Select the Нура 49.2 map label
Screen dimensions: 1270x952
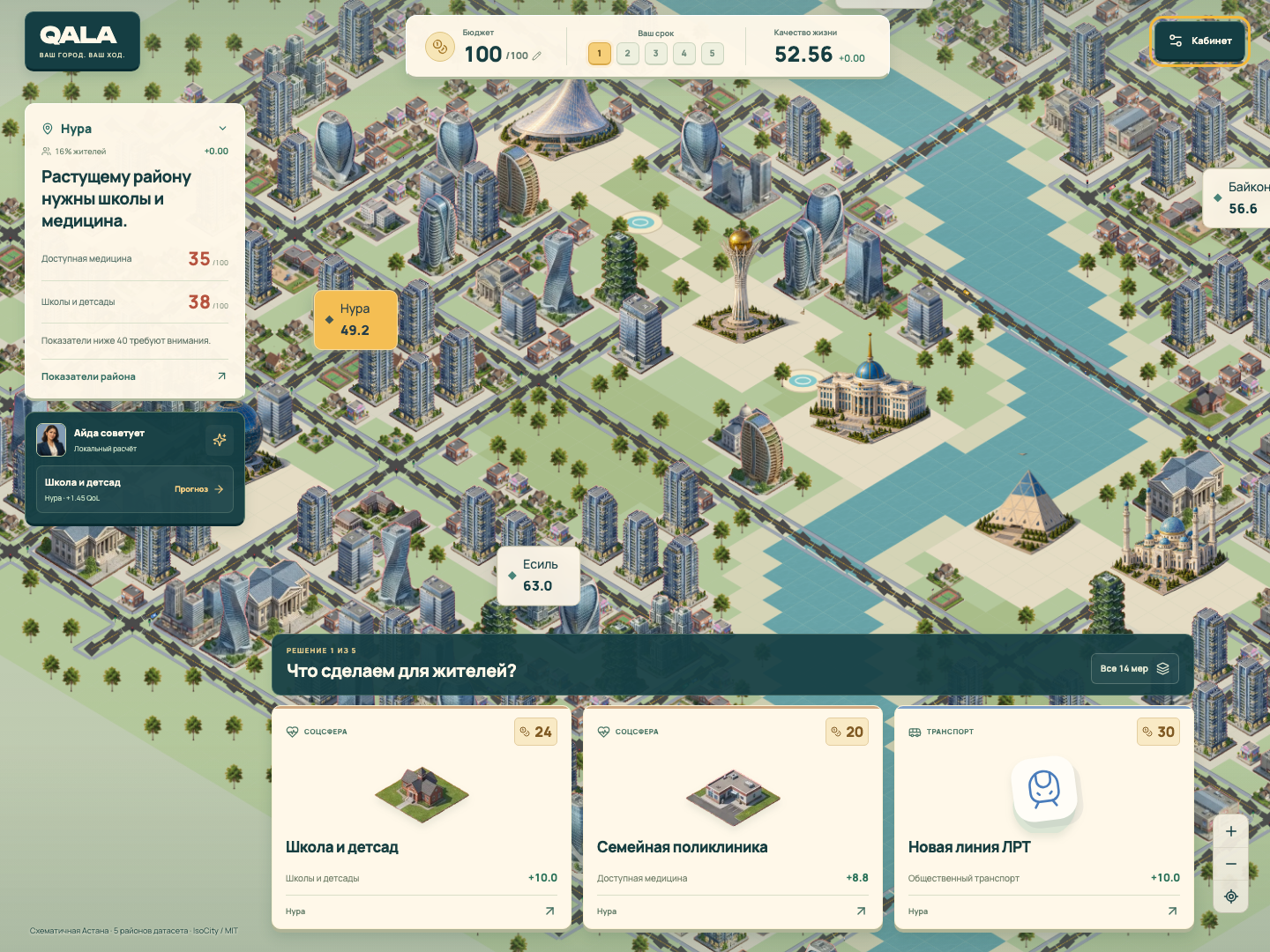(x=355, y=320)
